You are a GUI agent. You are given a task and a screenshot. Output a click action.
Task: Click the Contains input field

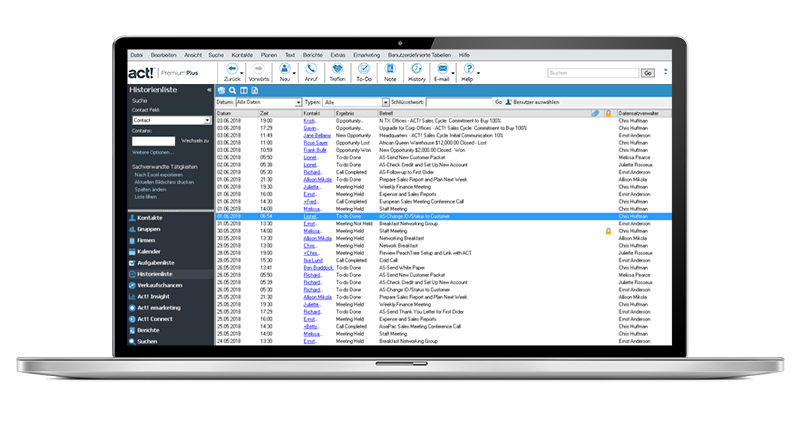pyautogui.click(x=153, y=141)
